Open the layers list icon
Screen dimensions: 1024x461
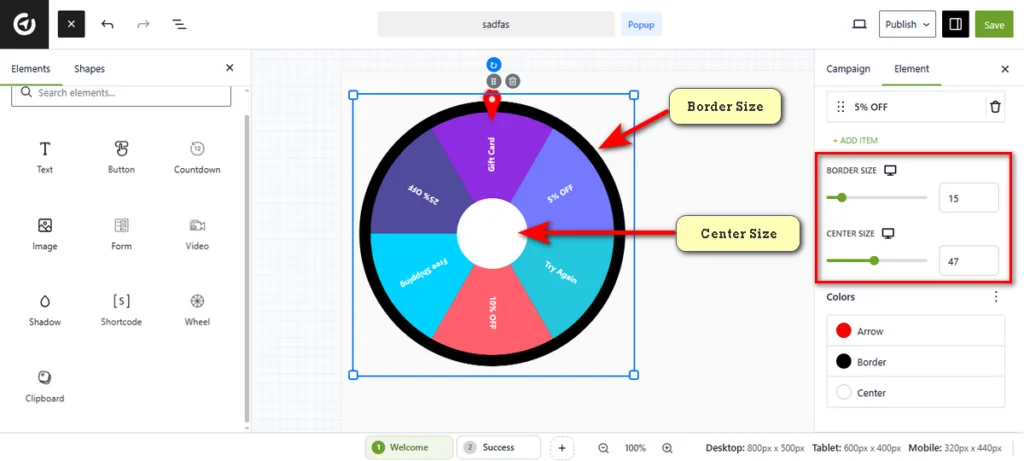coord(179,24)
